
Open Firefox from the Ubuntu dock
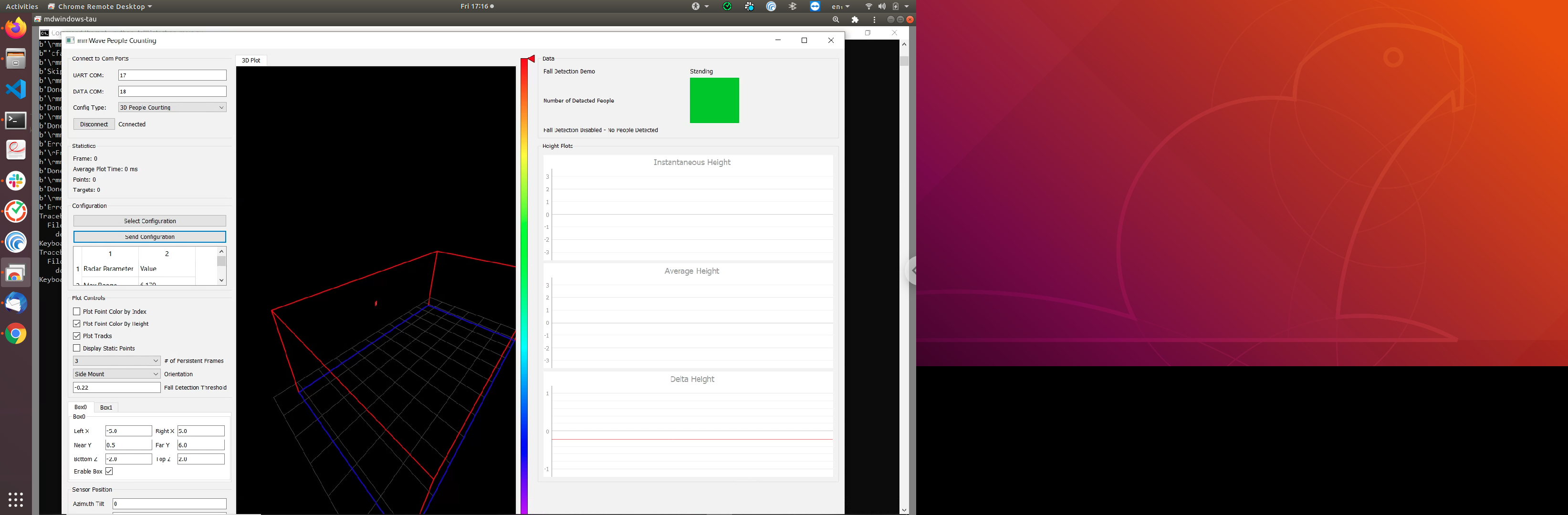16,28
